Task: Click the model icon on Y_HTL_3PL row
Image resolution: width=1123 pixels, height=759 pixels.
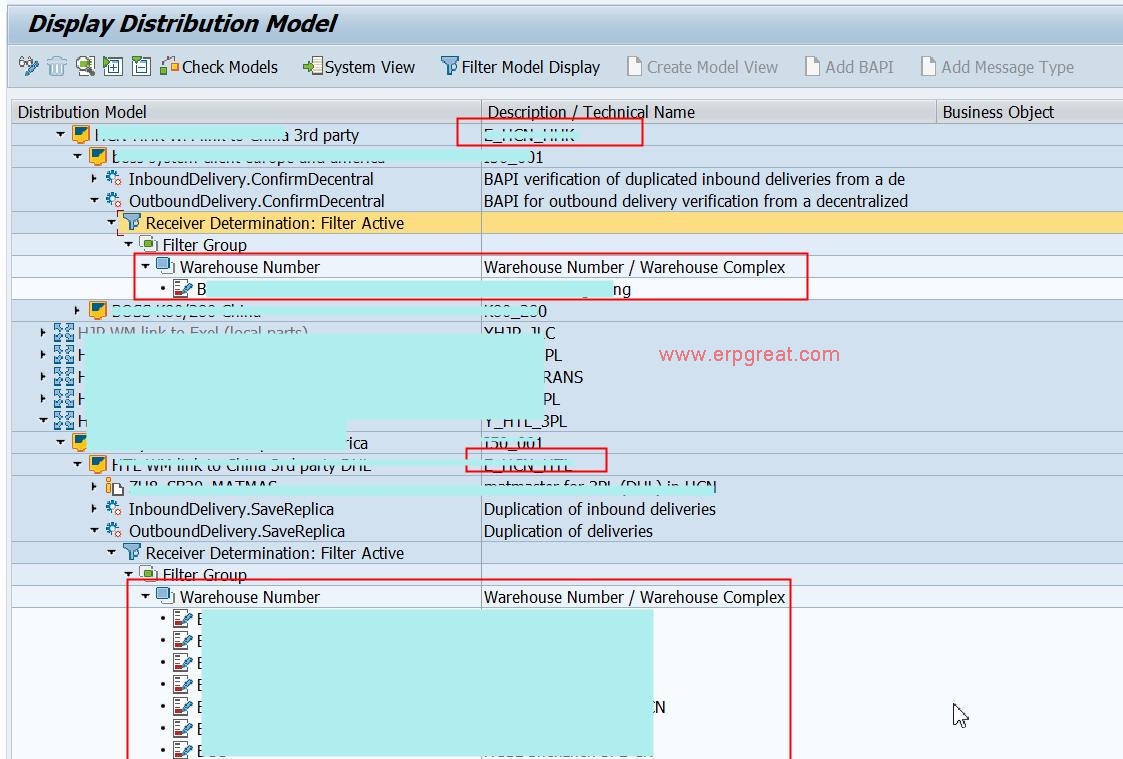Action: pos(64,420)
